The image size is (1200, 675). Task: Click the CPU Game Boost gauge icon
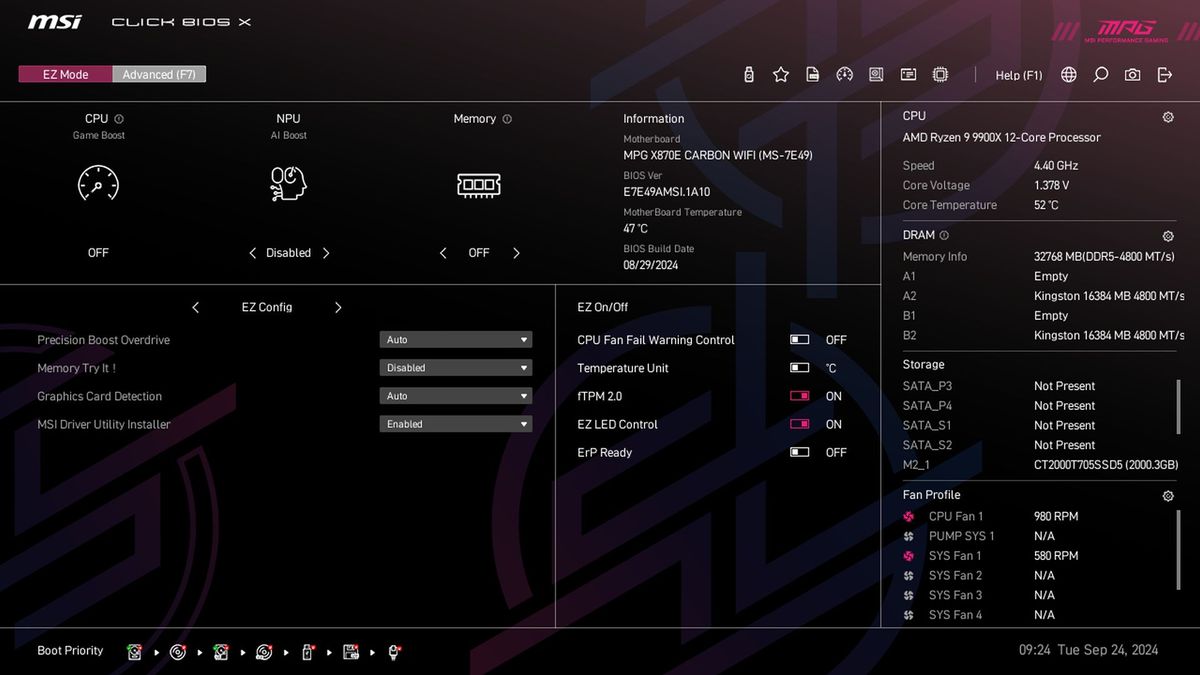pos(98,183)
